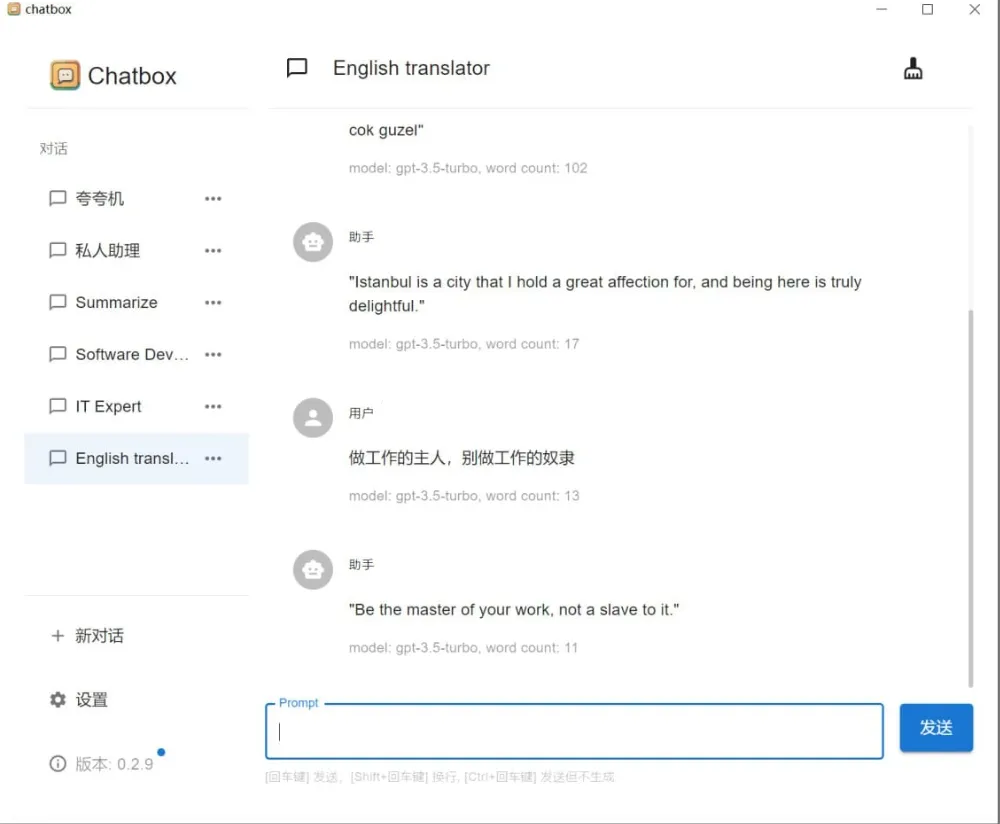The image size is (1000, 824).
Task: Click the robot avatar of the 助手 message
Action: coord(312,569)
